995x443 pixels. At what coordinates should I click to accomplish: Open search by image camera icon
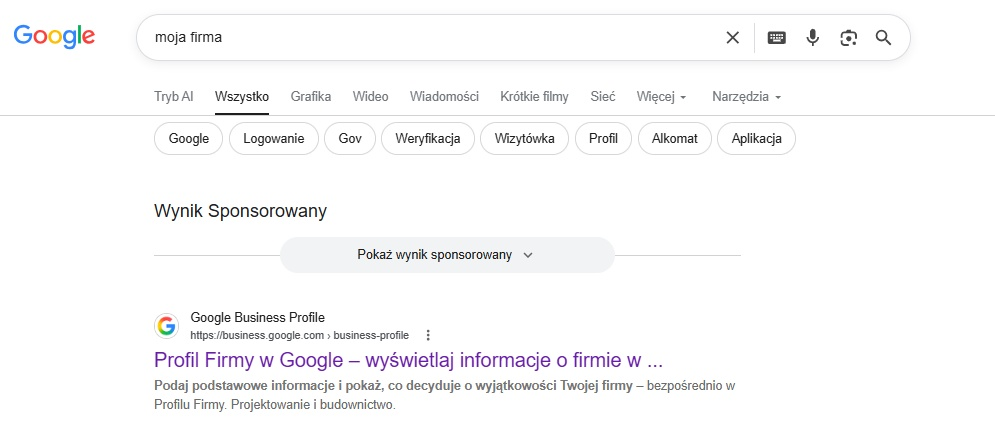(848, 37)
